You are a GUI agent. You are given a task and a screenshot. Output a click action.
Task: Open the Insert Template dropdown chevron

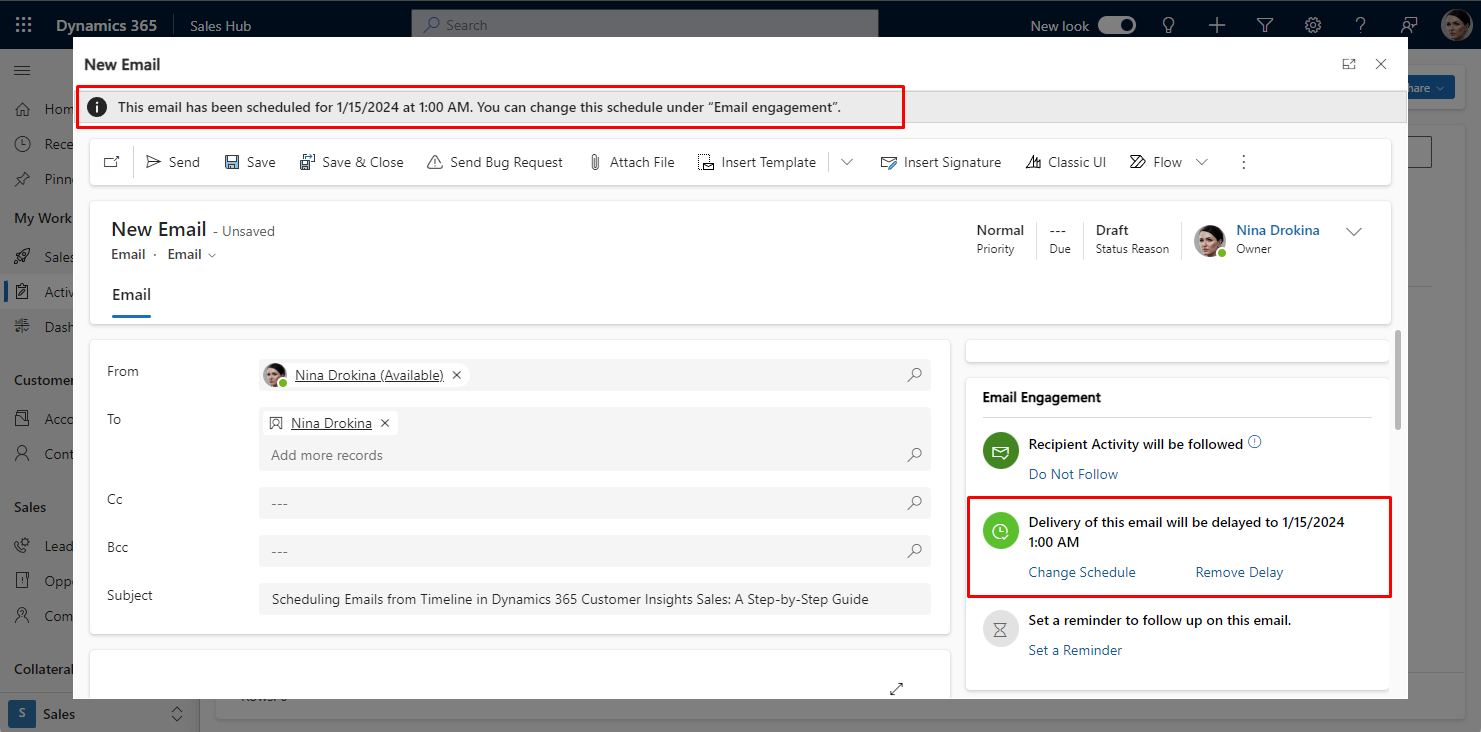pyautogui.click(x=847, y=162)
